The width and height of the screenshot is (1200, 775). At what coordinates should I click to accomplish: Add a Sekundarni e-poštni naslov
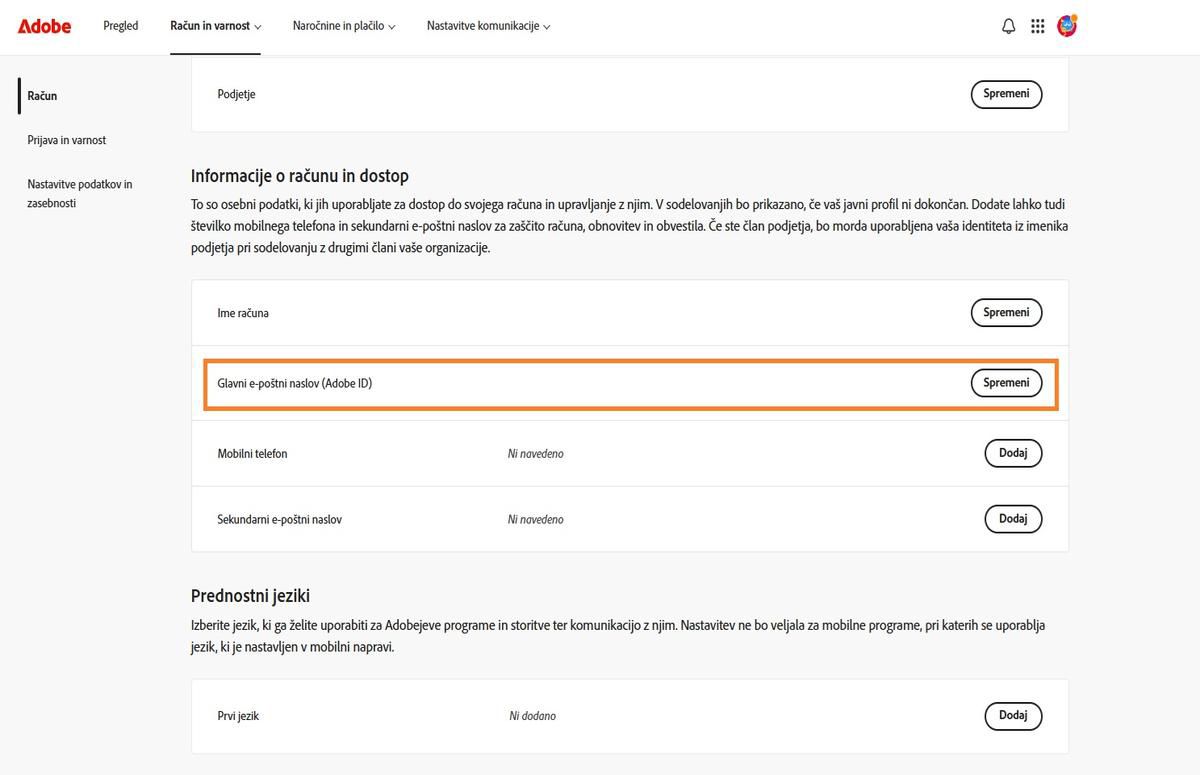1013,518
